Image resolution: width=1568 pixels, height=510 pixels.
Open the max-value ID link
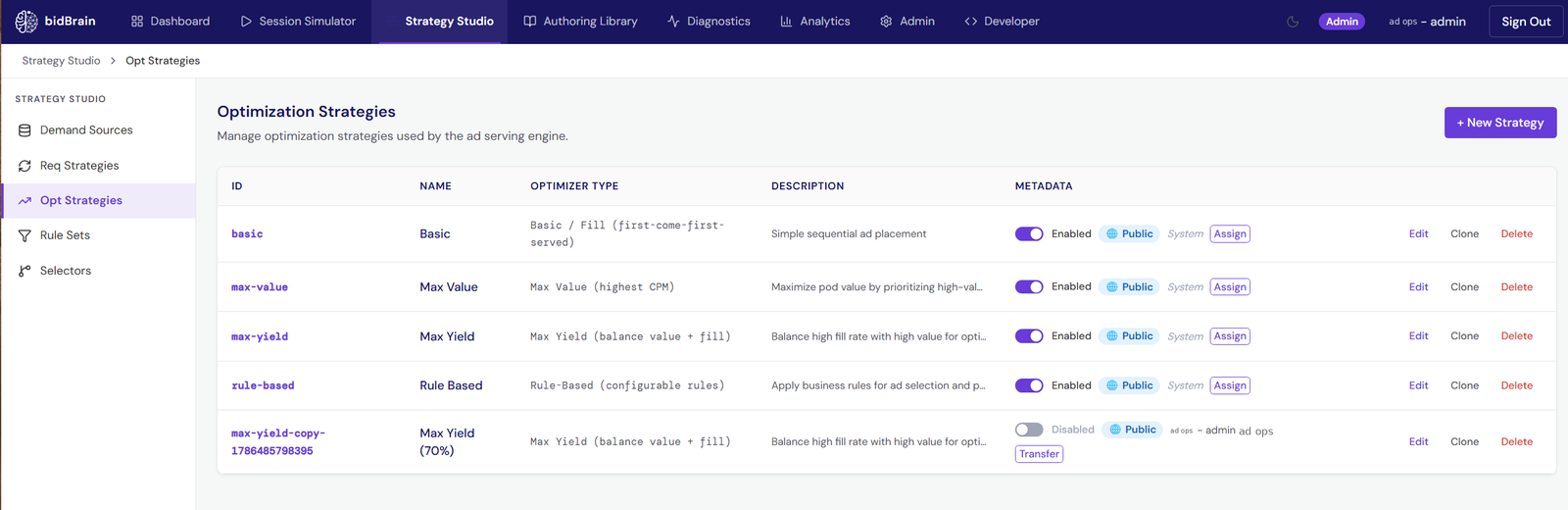click(260, 286)
